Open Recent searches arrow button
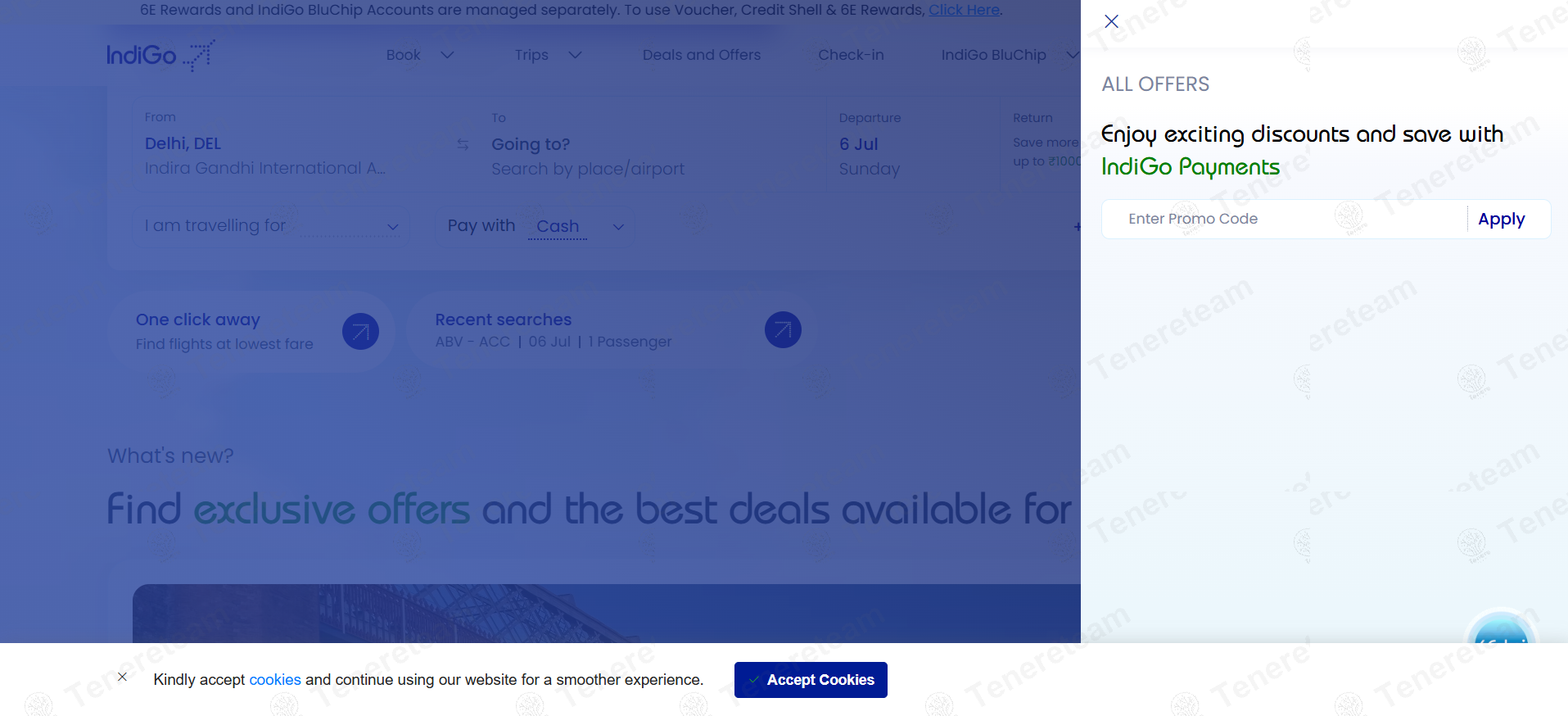The height and width of the screenshot is (716, 1568). (x=782, y=330)
